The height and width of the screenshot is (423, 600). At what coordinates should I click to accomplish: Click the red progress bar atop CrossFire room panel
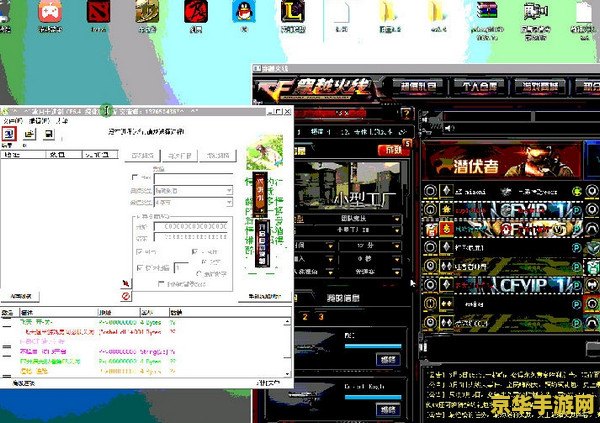pyautogui.click(x=330, y=113)
